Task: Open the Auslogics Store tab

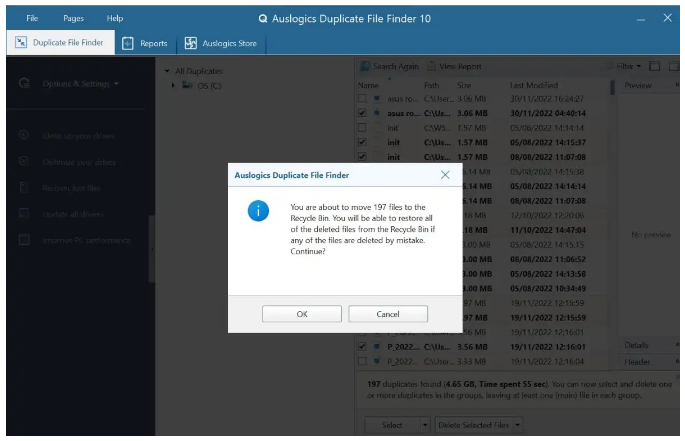Action: [x=221, y=43]
